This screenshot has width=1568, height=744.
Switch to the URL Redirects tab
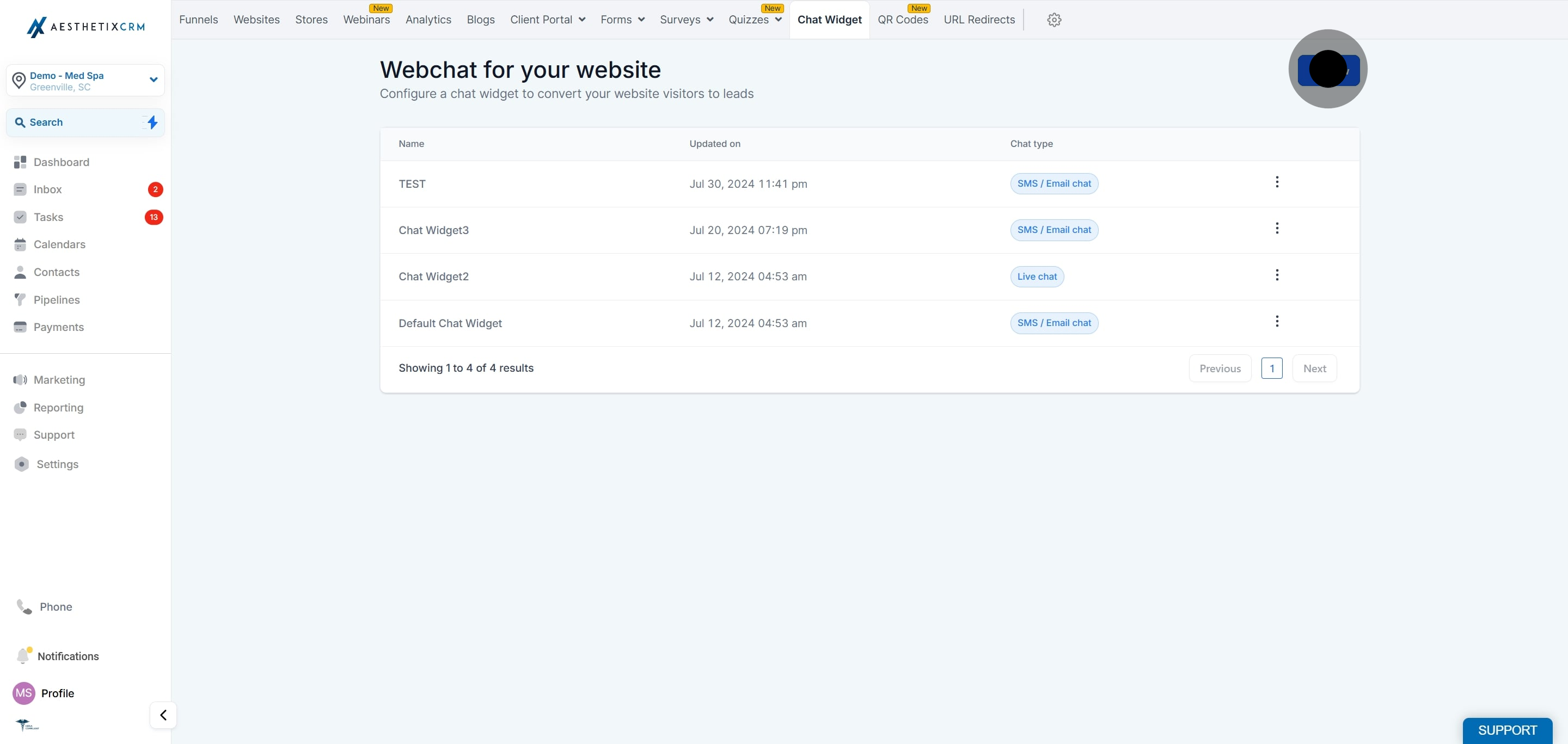tap(979, 20)
